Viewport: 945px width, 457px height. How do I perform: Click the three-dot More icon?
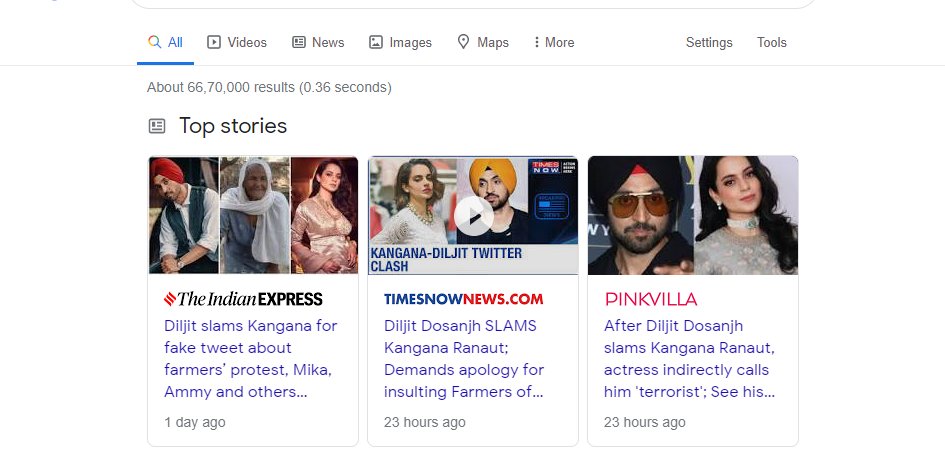point(536,42)
